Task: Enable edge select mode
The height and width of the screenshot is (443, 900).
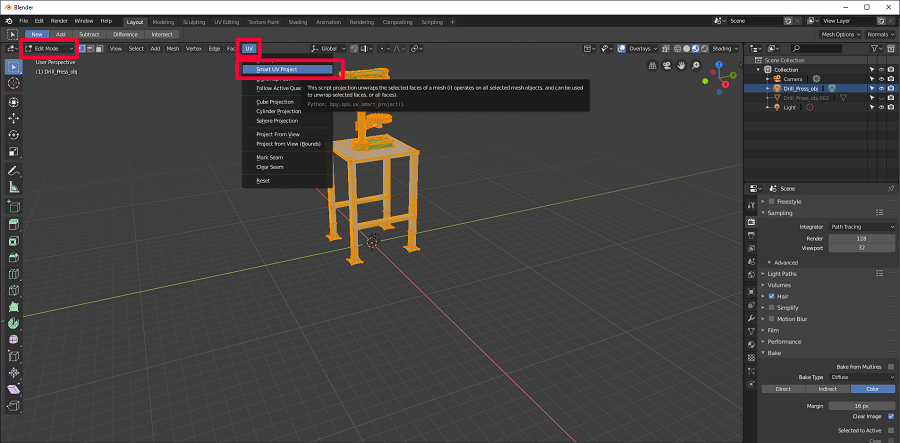Action: tap(91, 49)
